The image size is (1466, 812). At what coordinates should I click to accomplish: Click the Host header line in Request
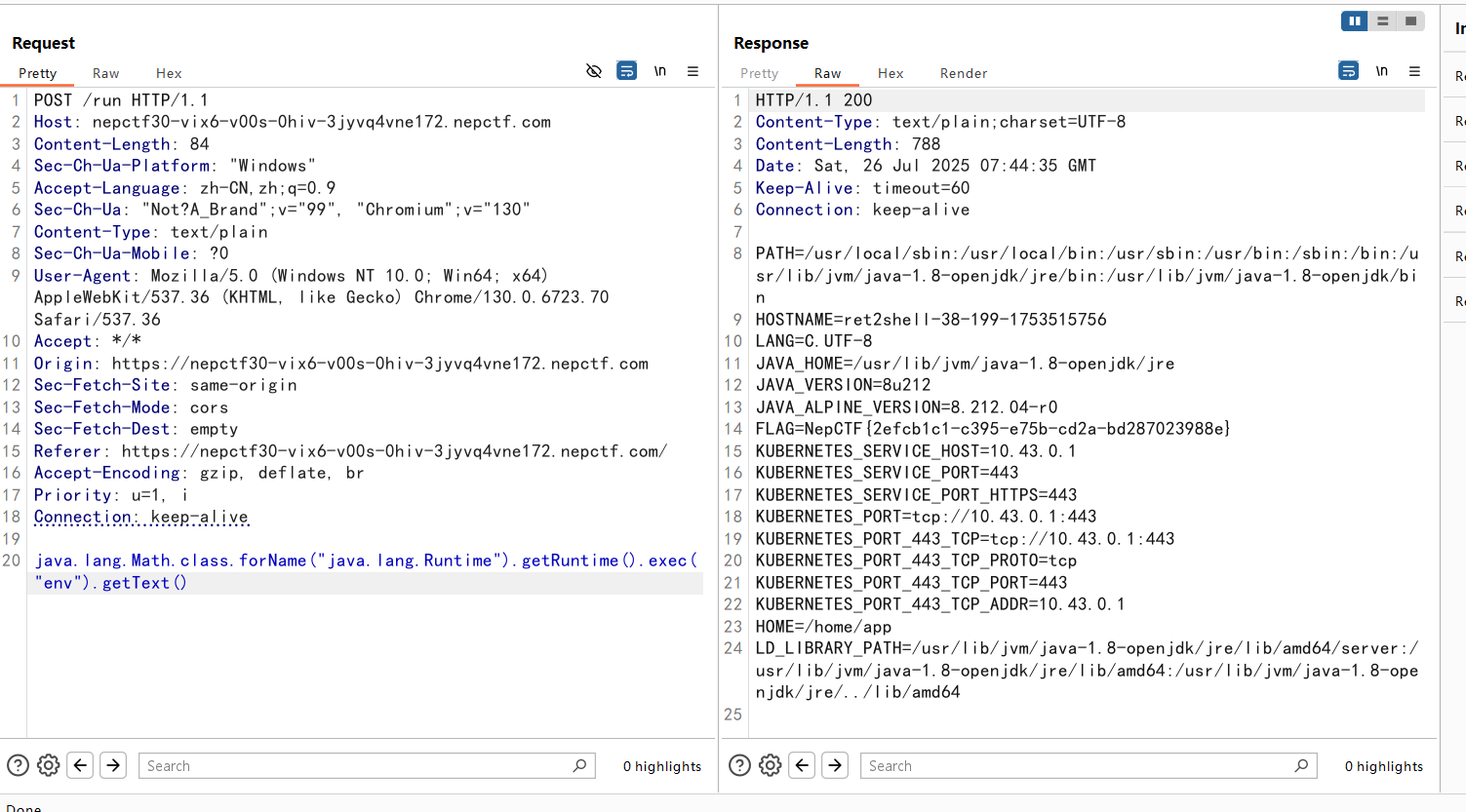pos(293,122)
